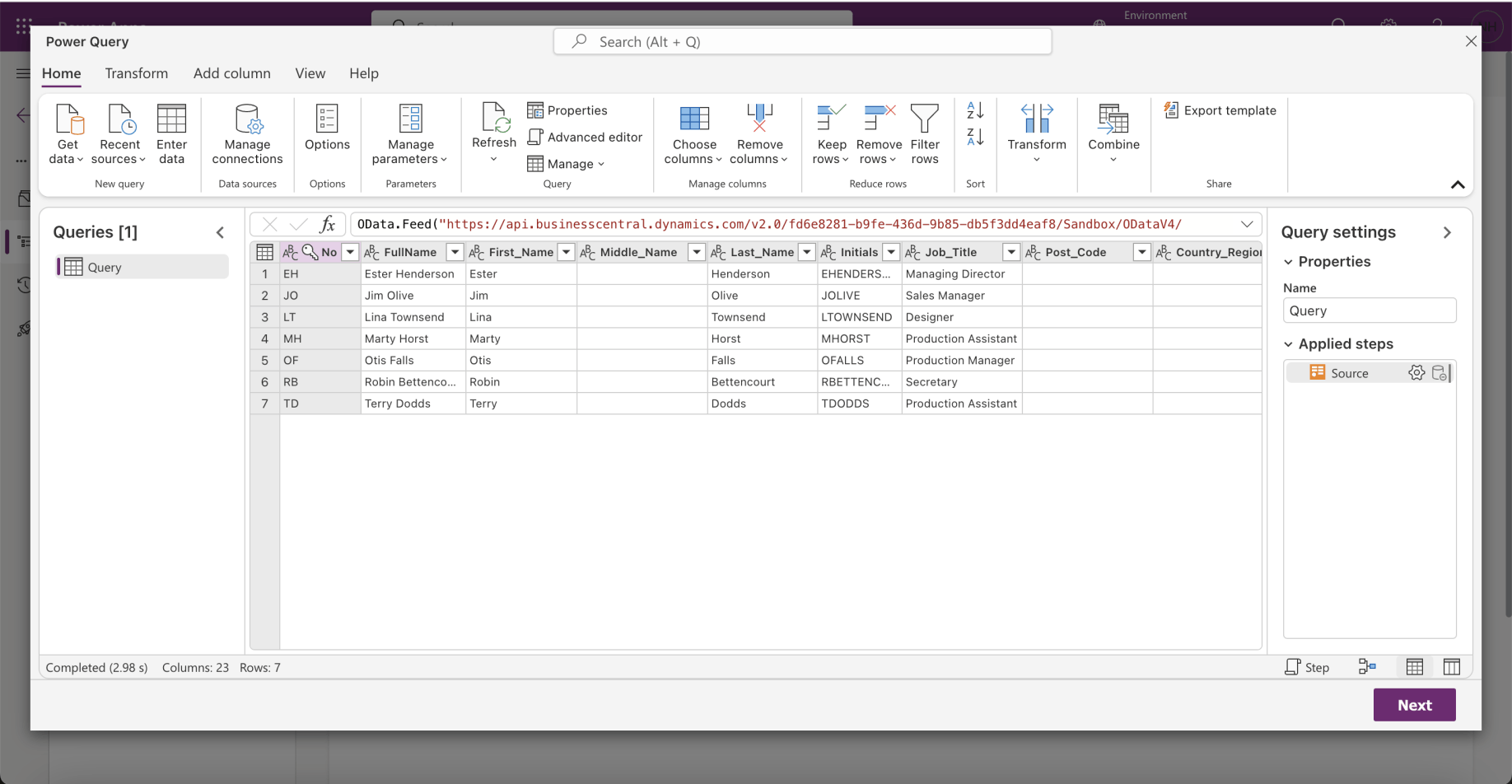Expand the formula bar chevron
The height and width of the screenshot is (784, 1512).
tap(1247, 224)
